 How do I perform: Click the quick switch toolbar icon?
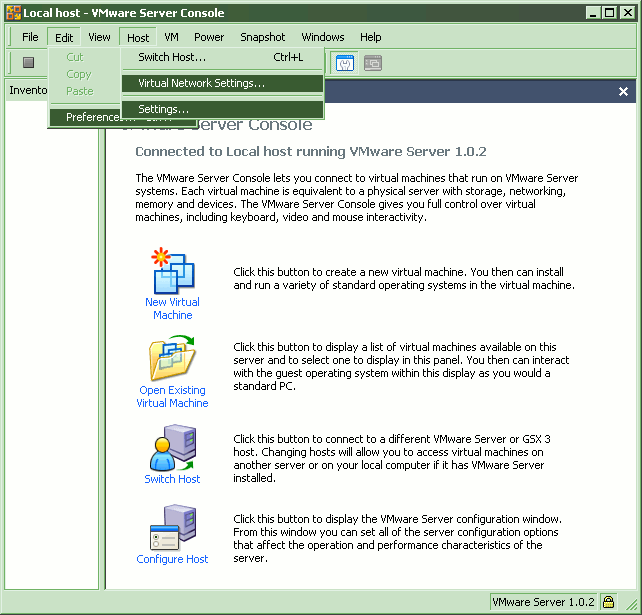pyautogui.click(x=373, y=63)
